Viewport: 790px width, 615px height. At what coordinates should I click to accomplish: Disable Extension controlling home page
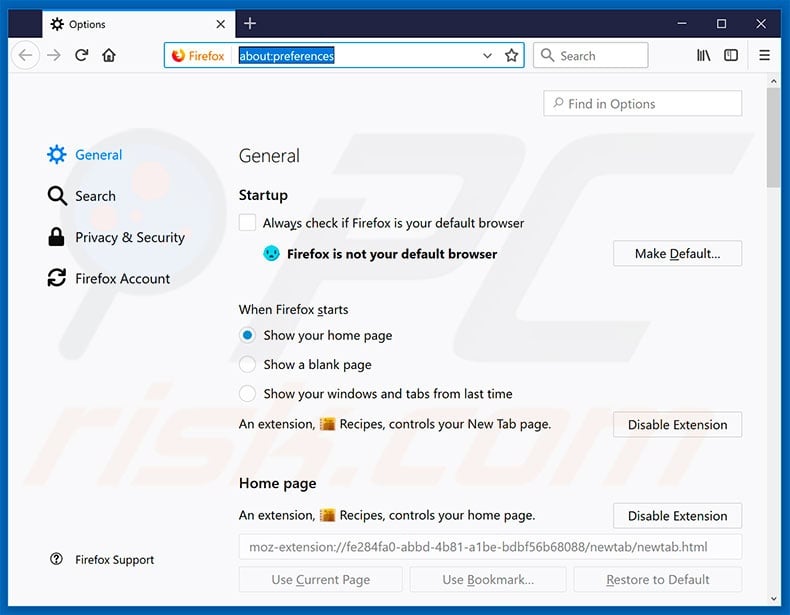coord(677,516)
